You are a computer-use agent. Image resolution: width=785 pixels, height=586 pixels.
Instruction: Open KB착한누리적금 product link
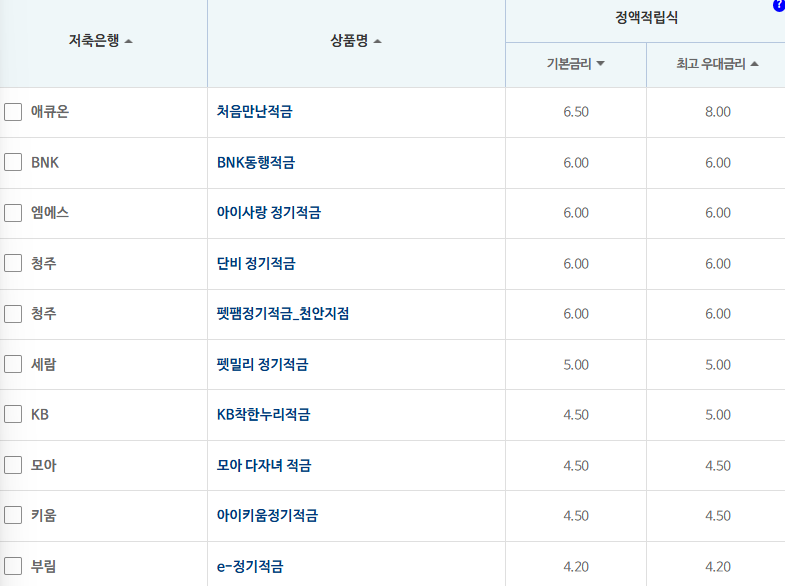pyautogui.click(x=263, y=414)
